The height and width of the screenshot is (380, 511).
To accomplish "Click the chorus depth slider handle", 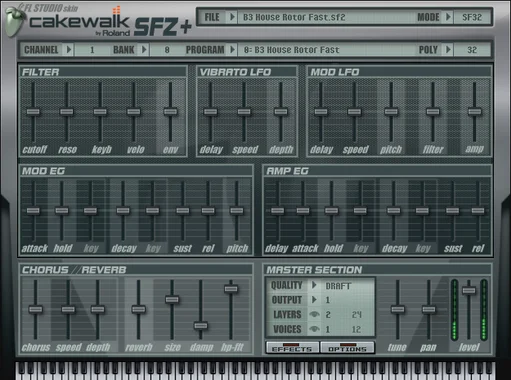I will (98, 309).
